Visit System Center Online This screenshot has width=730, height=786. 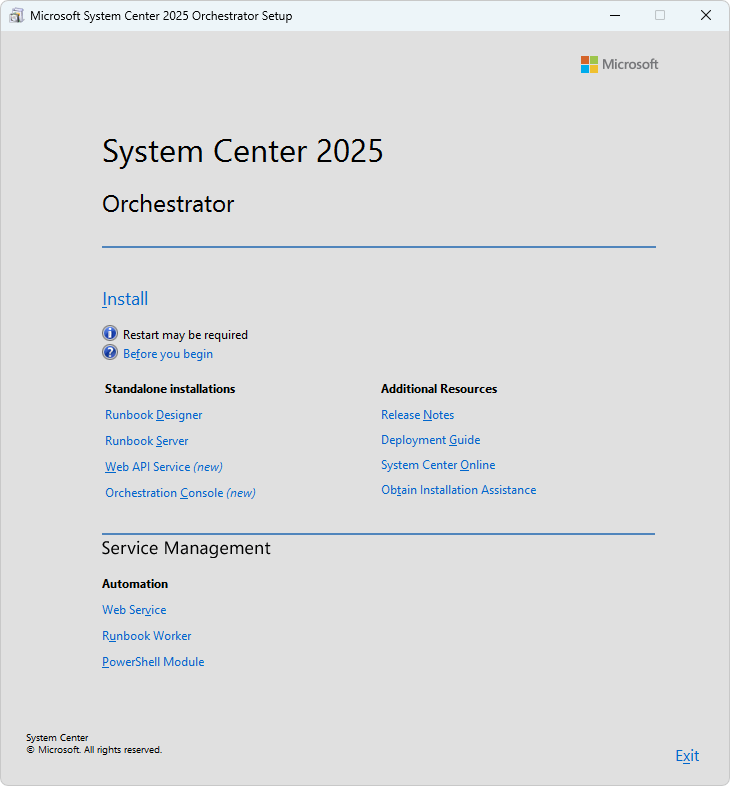tap(438, 465)
